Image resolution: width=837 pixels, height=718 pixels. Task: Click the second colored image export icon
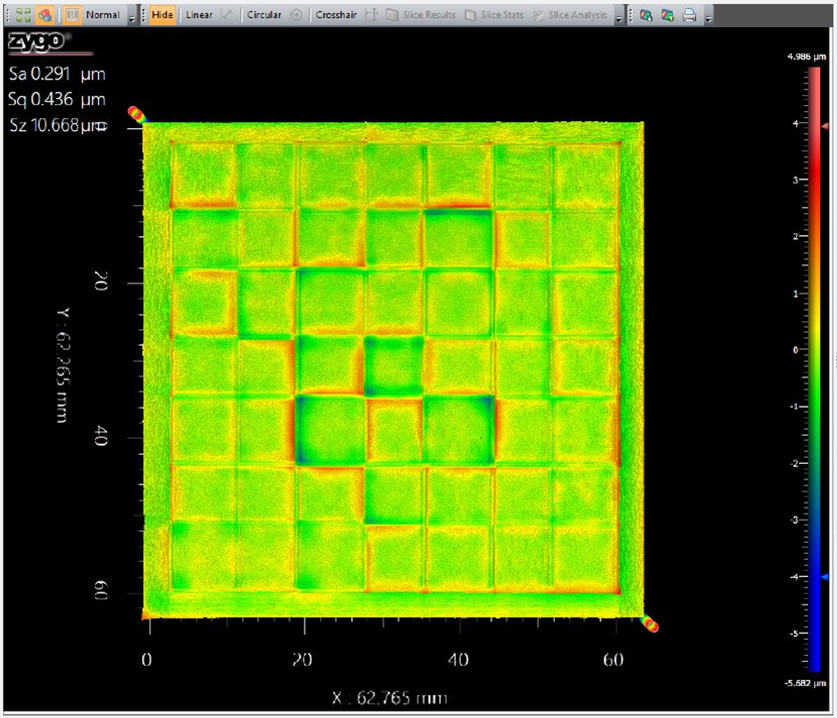click(x=667, y=15)
